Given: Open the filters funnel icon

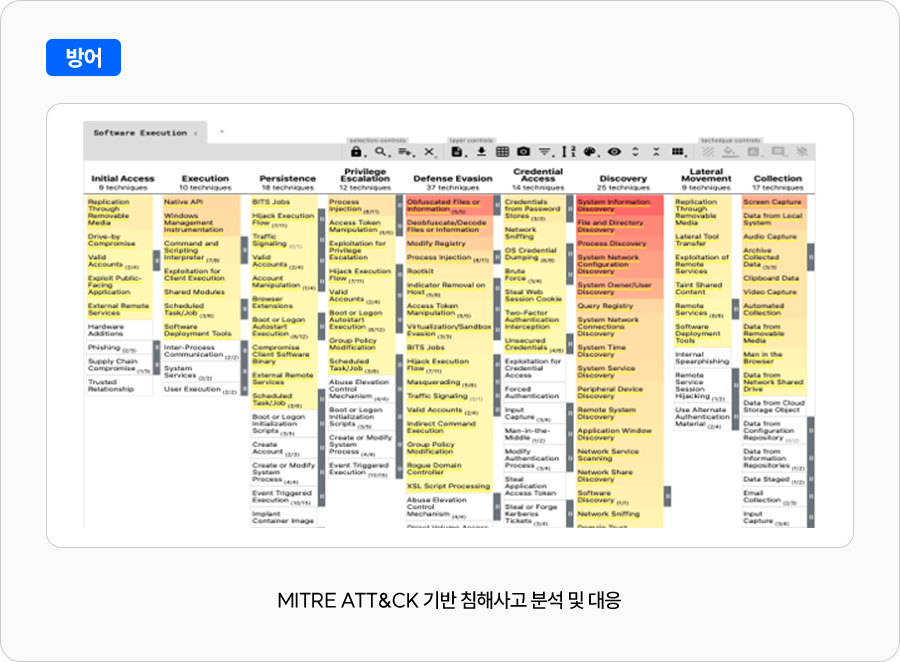Looking at the screenshot, I should point(545,152).
